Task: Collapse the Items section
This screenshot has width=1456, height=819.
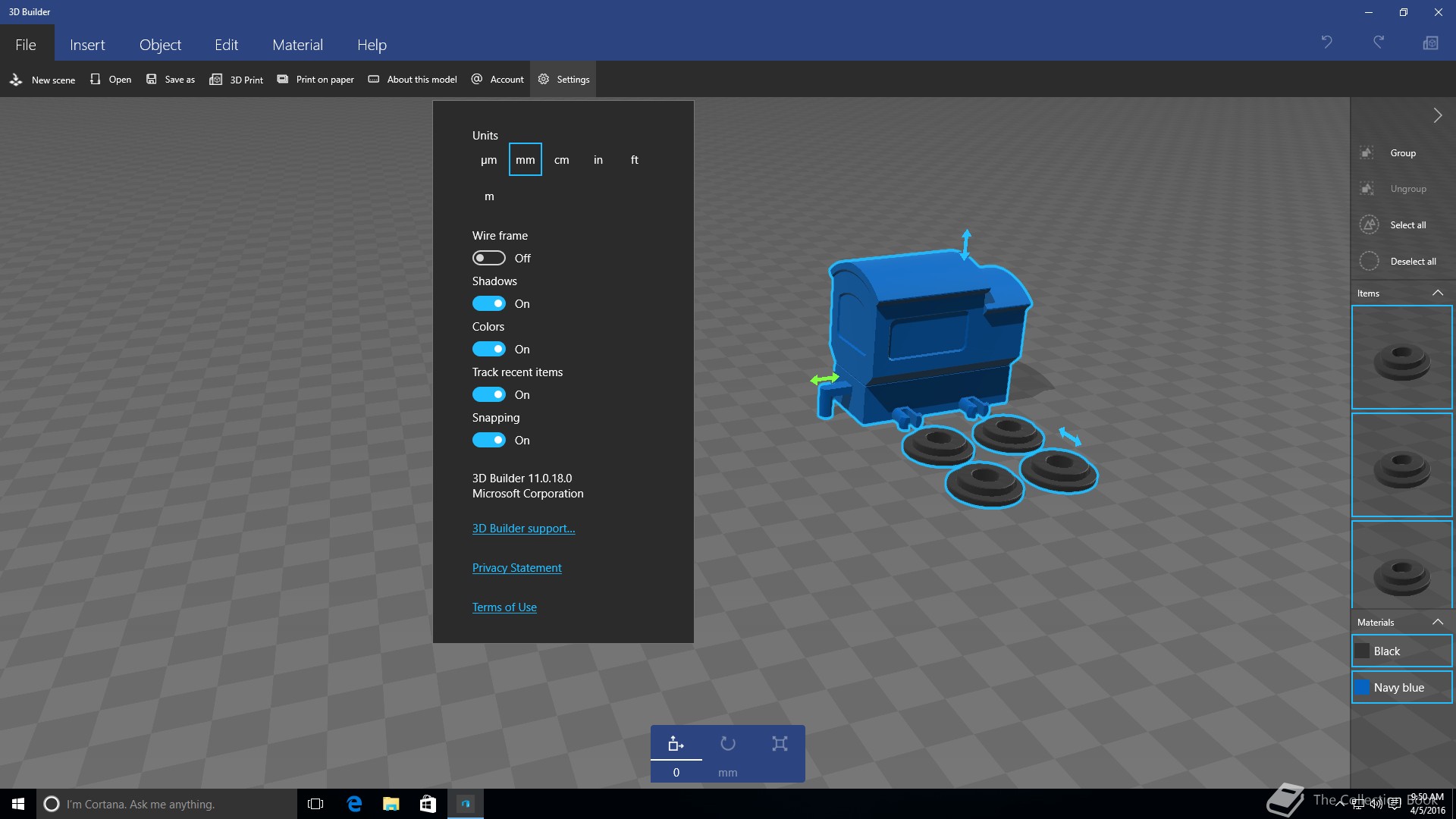Action: (1437, 293)
